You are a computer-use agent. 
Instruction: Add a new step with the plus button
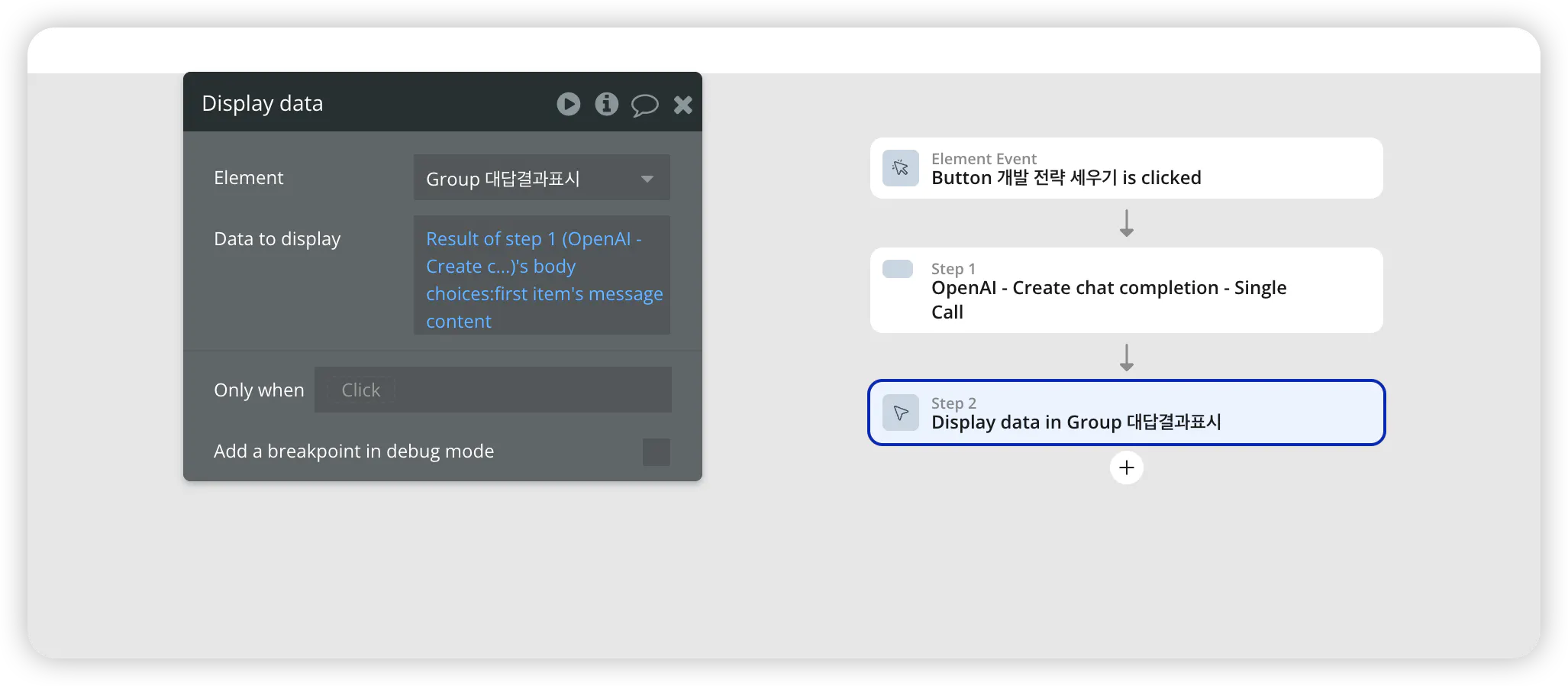point(1127,468)
